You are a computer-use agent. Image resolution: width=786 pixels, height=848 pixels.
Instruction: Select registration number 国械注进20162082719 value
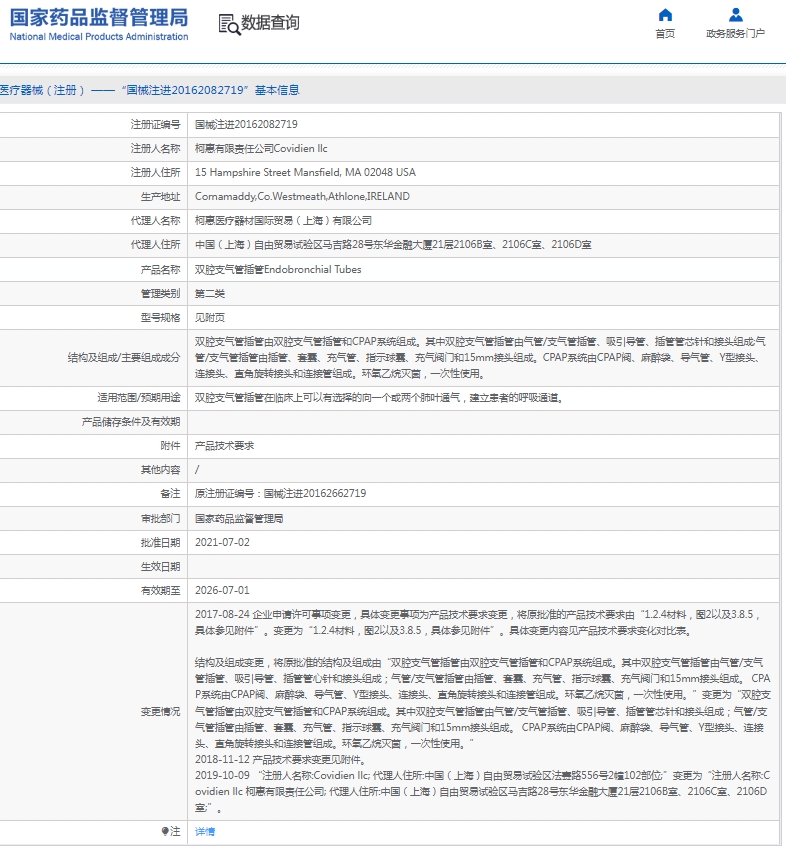coord(246,124)
